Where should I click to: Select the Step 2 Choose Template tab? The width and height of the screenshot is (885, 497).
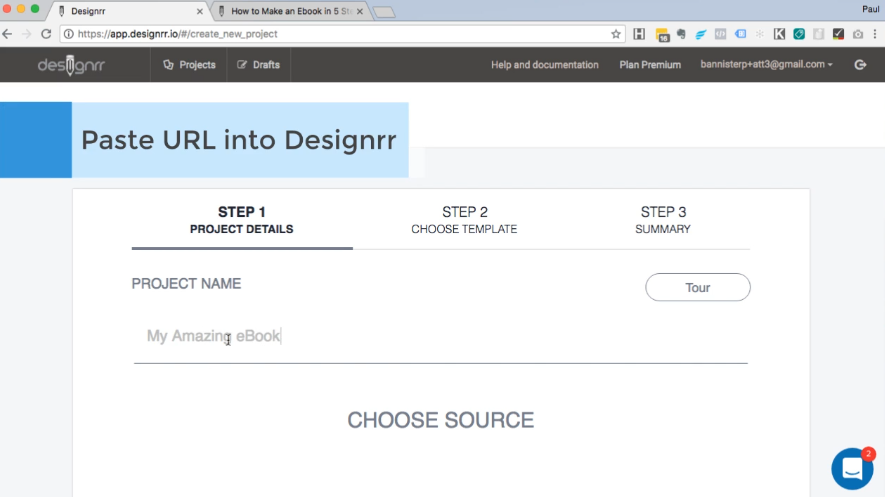click(464, 220)
